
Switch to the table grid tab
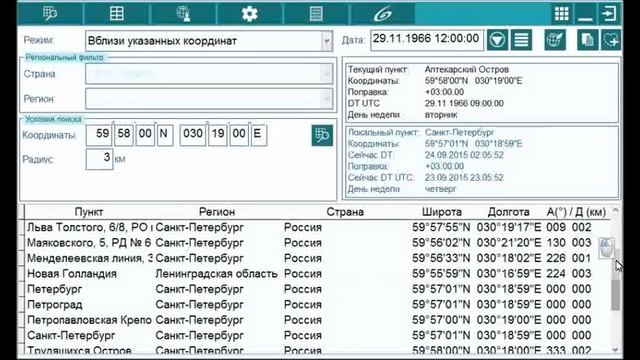117,13
